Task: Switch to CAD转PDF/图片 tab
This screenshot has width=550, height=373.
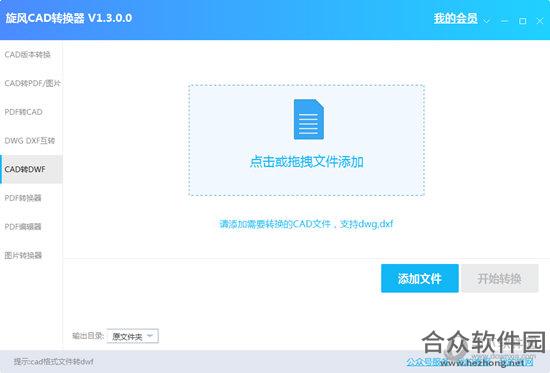Action: coord(32,84)
